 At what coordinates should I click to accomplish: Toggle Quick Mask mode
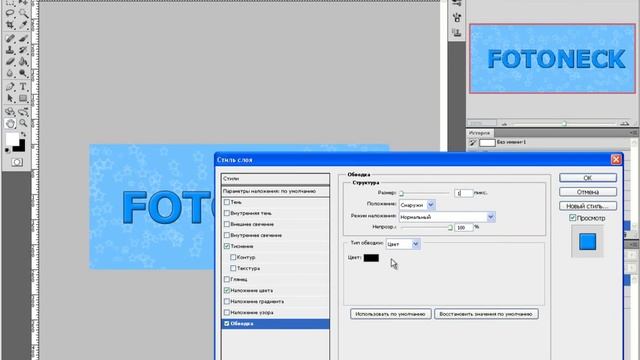tap(17, 162)
